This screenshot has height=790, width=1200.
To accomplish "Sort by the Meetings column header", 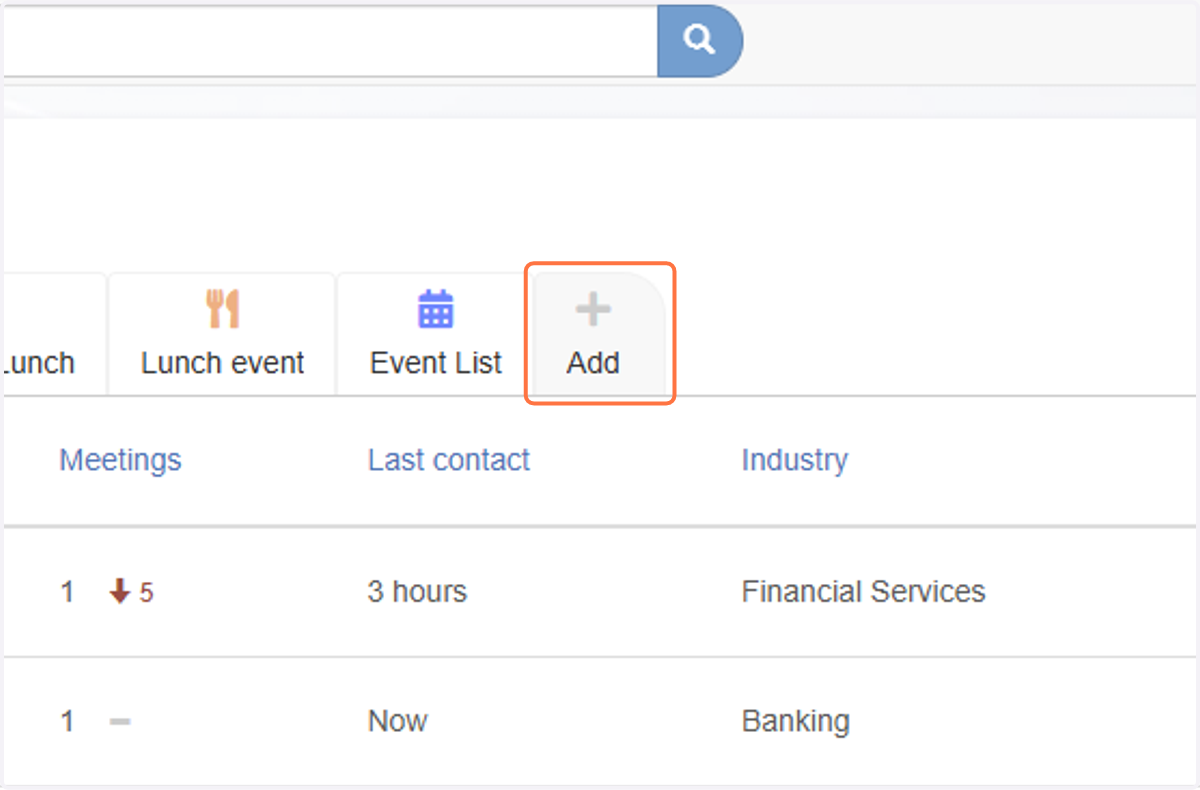I will pyautogui.click(x=120, y=460).
